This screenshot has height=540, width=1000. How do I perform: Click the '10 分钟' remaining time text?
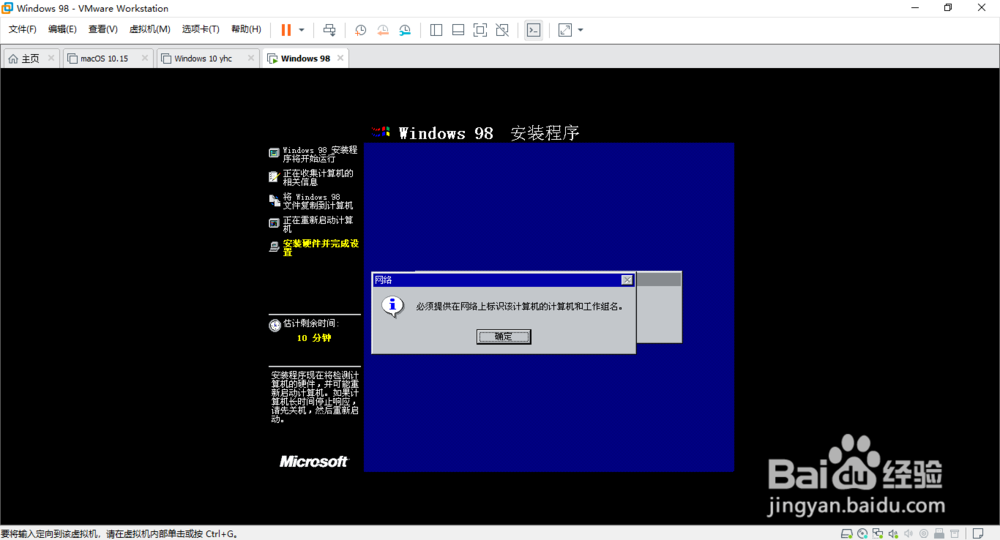pyautogui.click(x=314, y=338)
